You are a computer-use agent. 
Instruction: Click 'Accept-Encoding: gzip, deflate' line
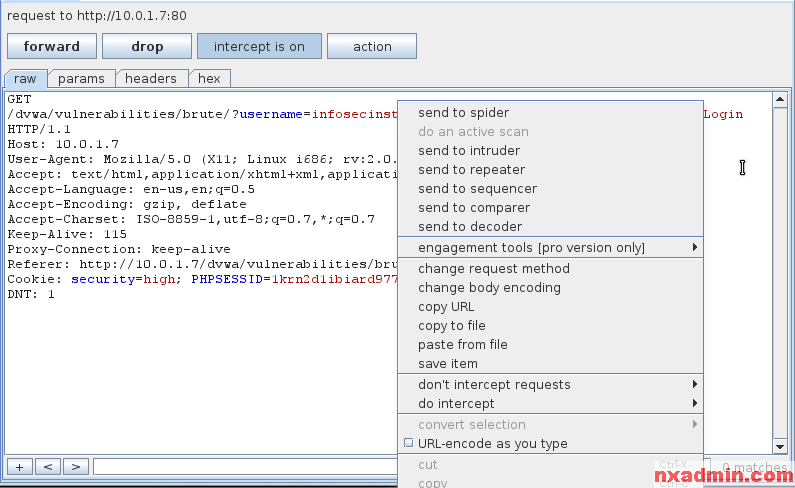[x=127, y=204]
